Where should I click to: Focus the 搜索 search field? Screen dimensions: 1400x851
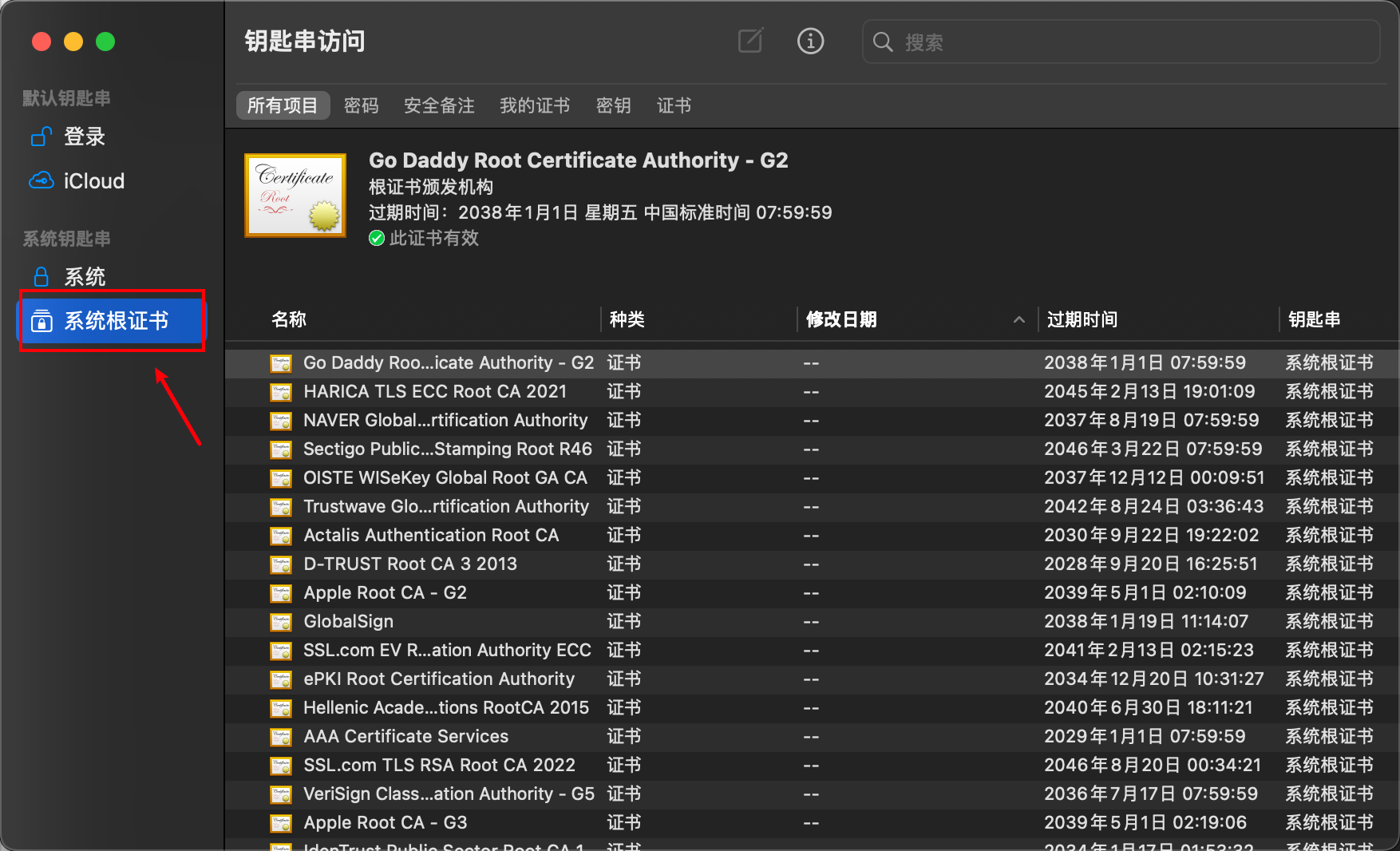click(x=1121, y=42)
